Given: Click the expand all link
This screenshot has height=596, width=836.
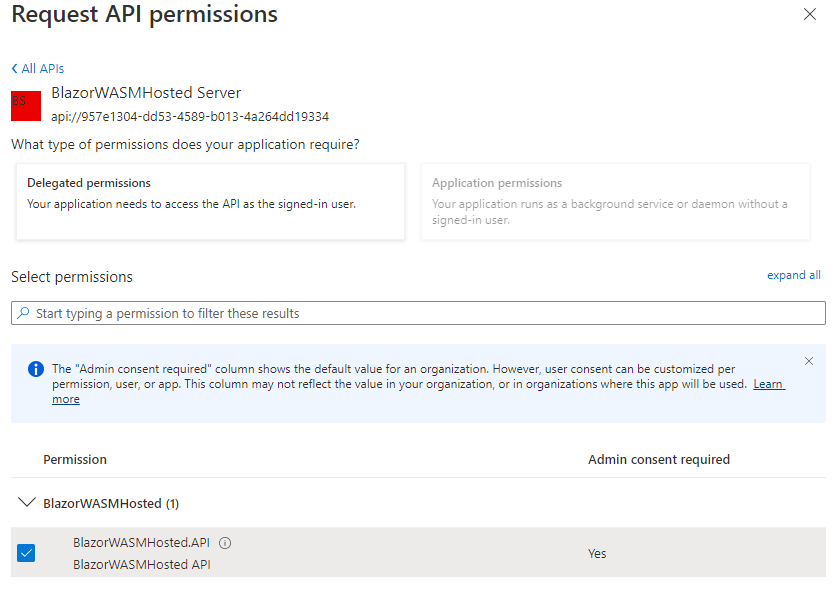Looking at the screenshot, I should (793, 275).
